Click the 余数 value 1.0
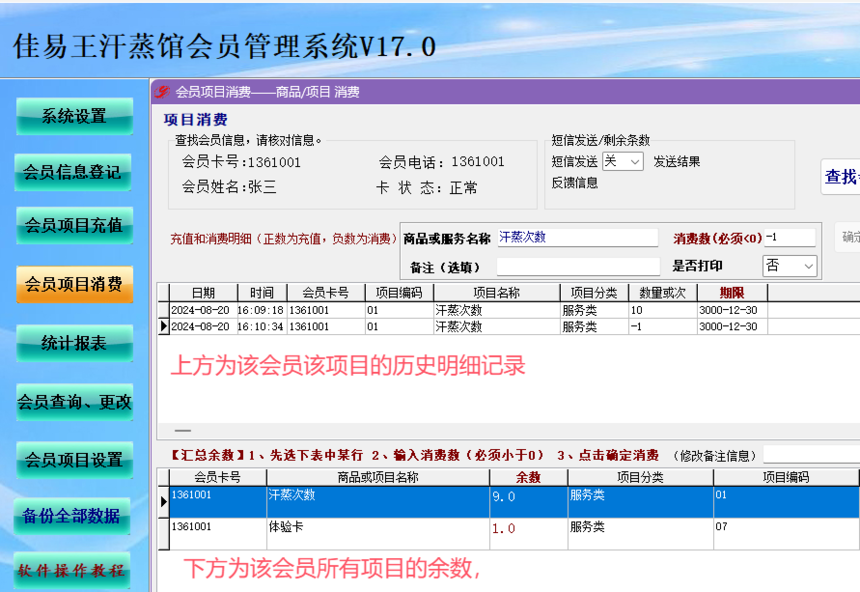This screenshot has height=592, width=860. (x=503, y=528)
